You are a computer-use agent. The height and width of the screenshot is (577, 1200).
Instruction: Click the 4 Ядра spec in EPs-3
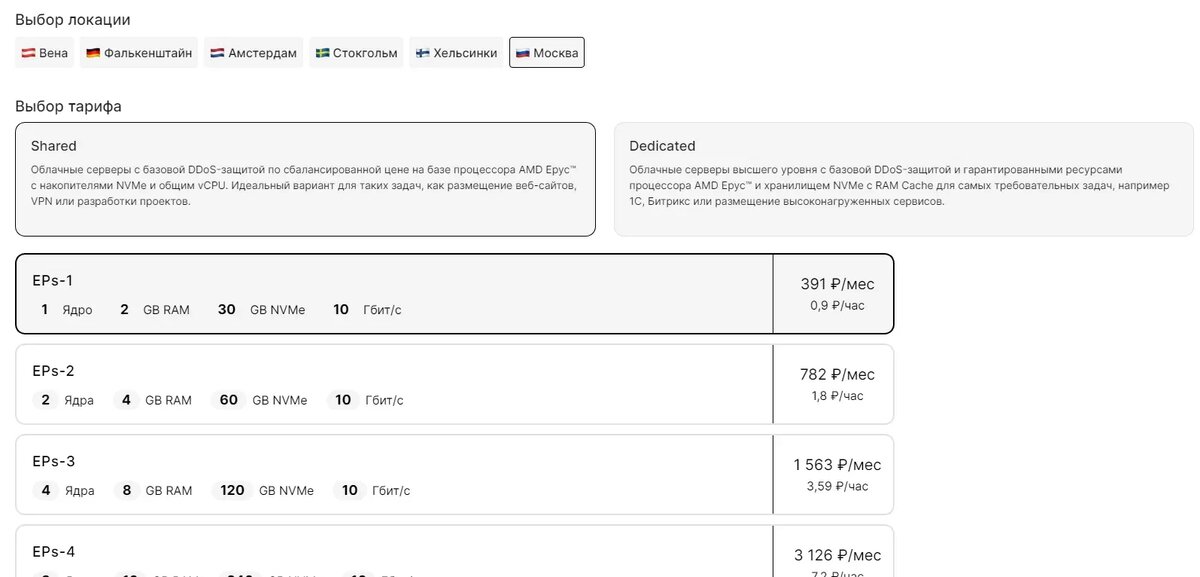point(63,490)
